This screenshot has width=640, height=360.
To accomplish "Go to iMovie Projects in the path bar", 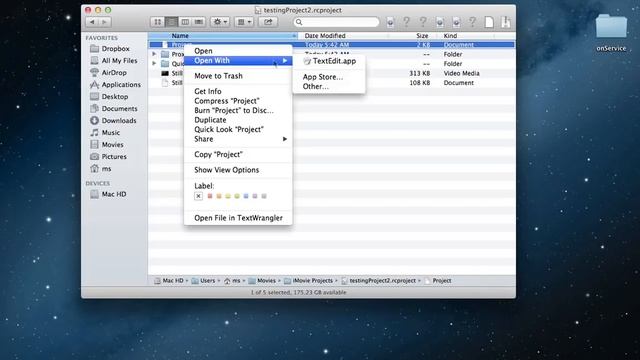I will coord(309,281).
